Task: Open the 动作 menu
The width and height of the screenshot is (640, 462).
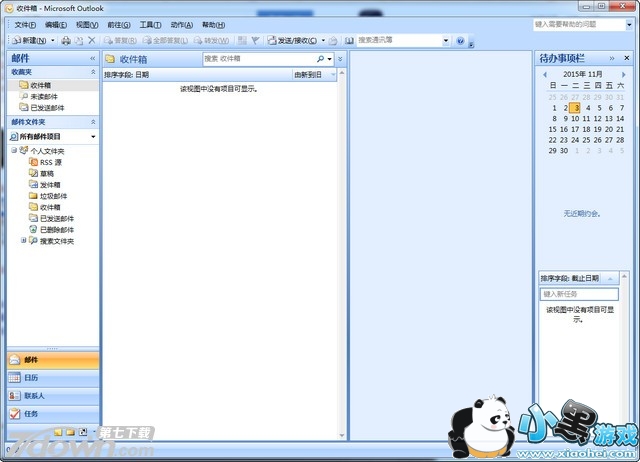Action: coord(182,25)
